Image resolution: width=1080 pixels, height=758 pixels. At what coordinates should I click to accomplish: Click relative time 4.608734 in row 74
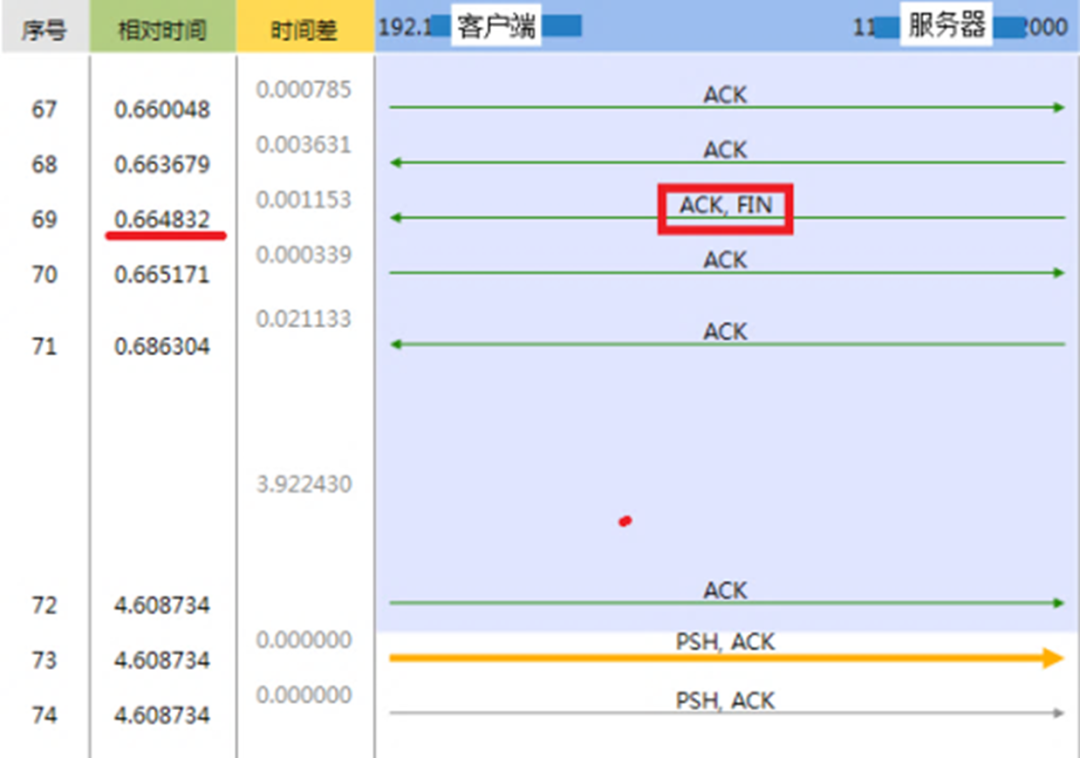[162, 715]
